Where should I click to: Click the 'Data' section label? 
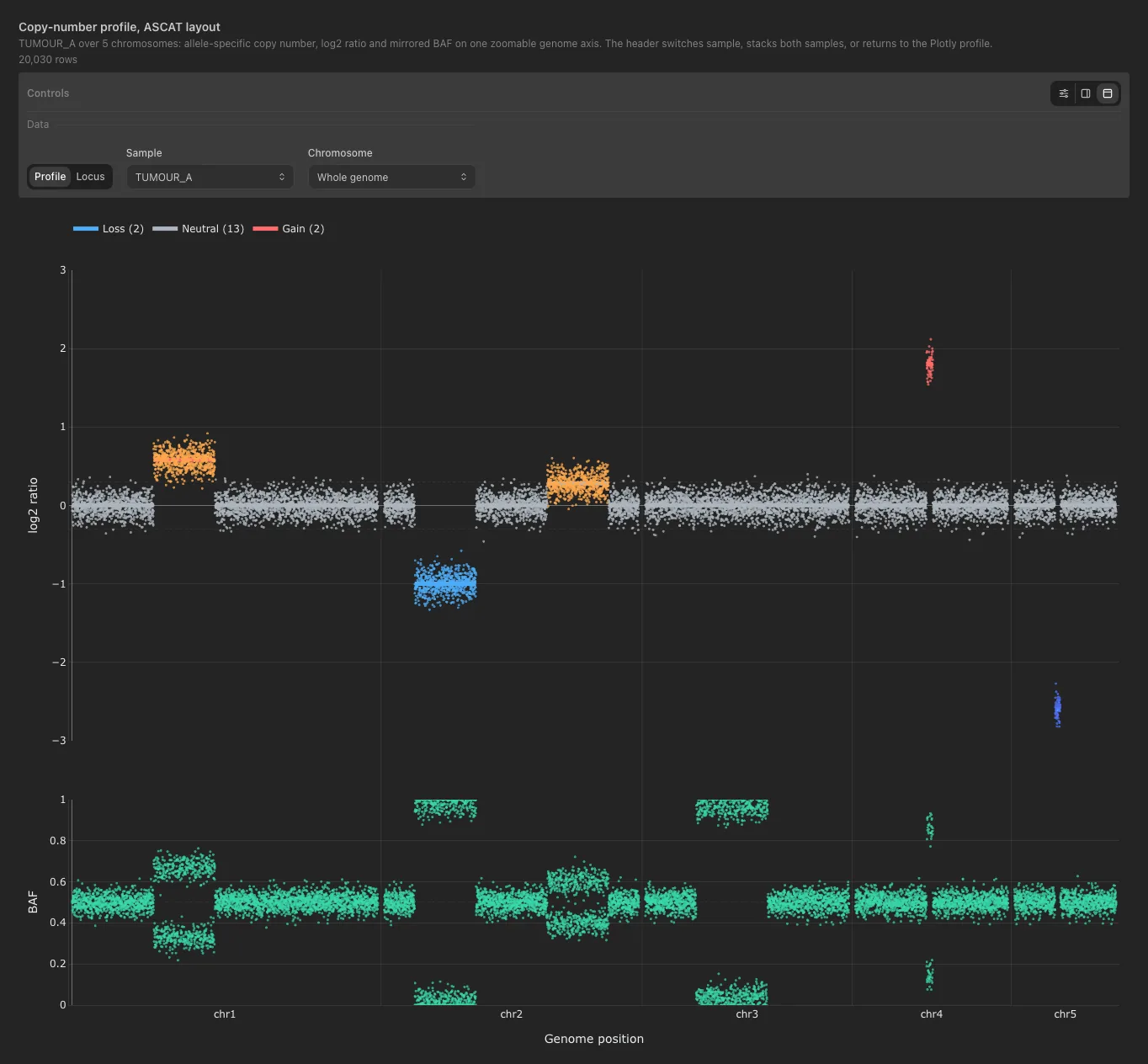click(x=38, y=125)
